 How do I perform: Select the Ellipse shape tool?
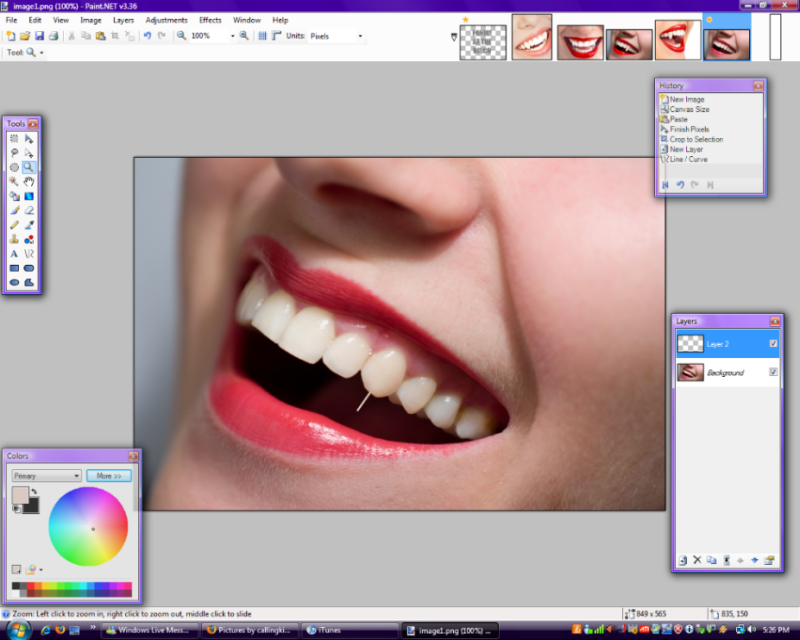click(14, 282)
